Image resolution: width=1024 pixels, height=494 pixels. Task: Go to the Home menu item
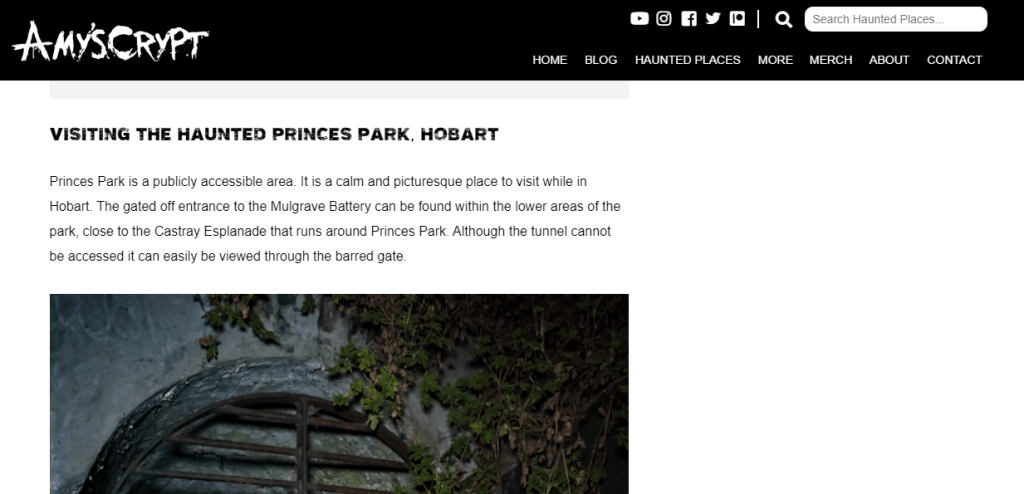550,60
